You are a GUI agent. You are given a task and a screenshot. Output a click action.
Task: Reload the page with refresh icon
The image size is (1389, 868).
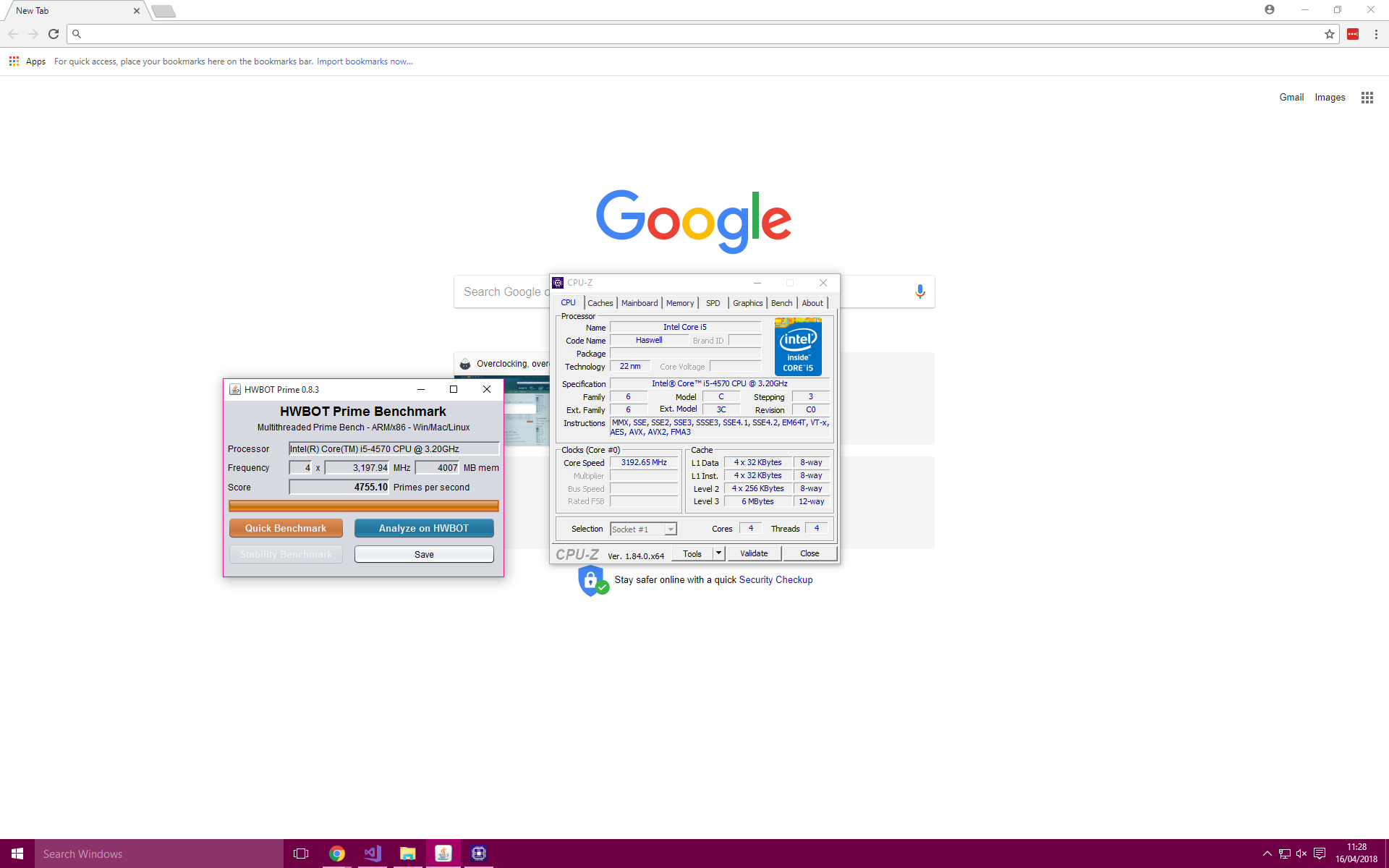tap(54, 34)
